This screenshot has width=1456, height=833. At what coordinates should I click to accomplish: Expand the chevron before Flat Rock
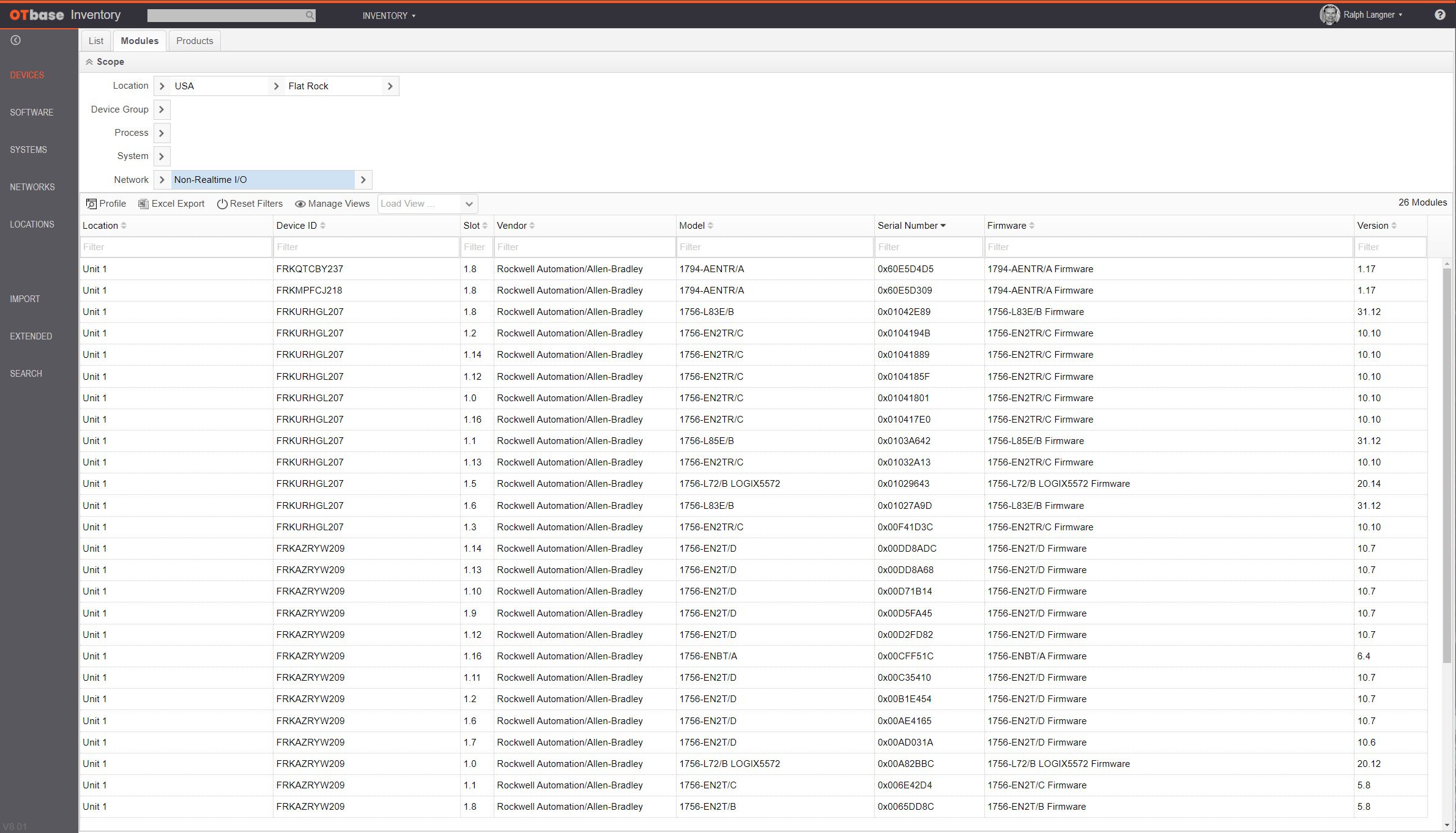(x=276, y=86)
